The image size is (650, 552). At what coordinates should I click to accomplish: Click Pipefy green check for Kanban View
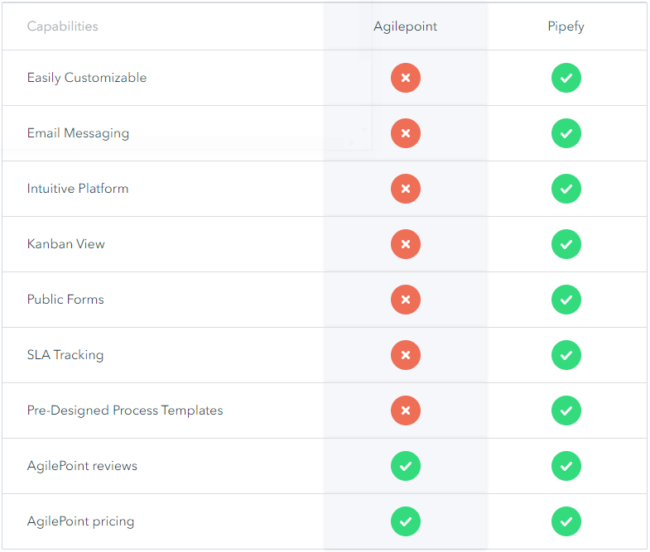tap(566, 244)
